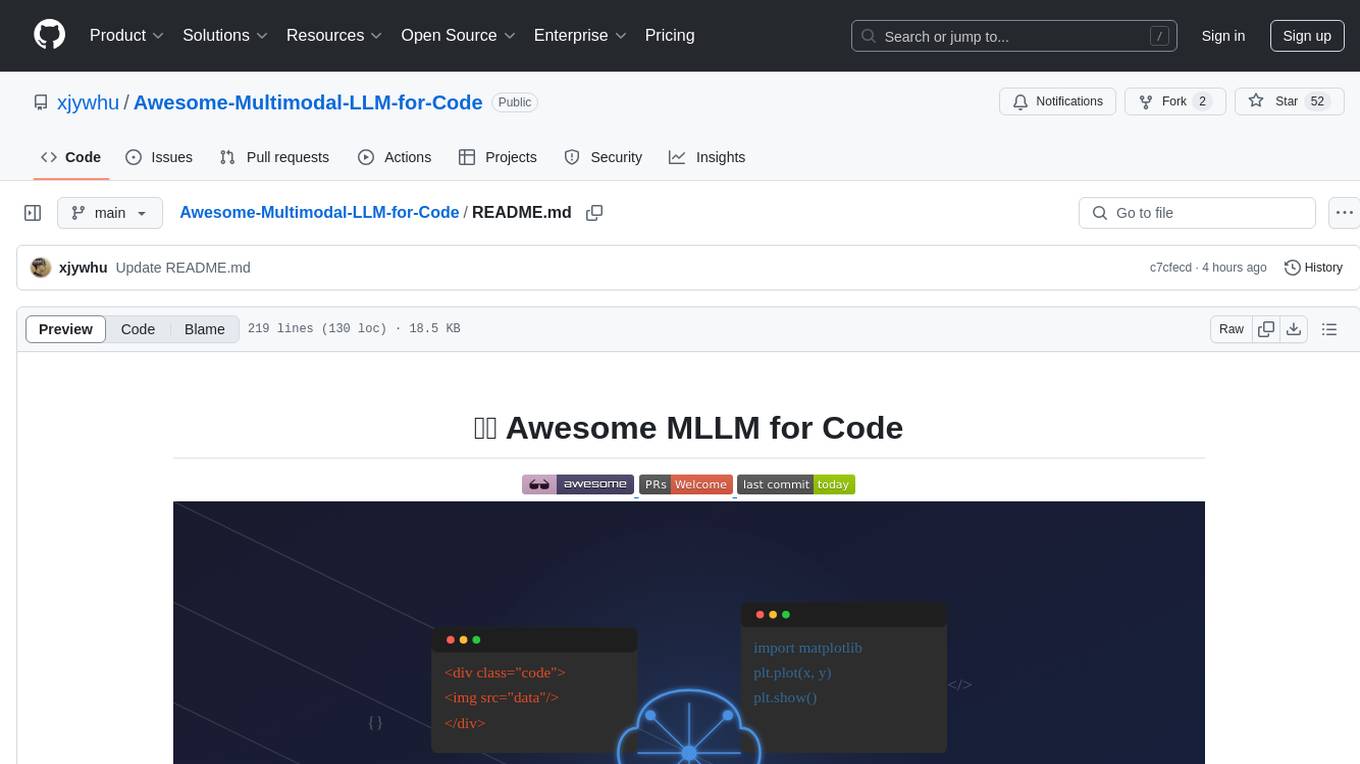Switch to the Insights tab

tap(707, 157)
